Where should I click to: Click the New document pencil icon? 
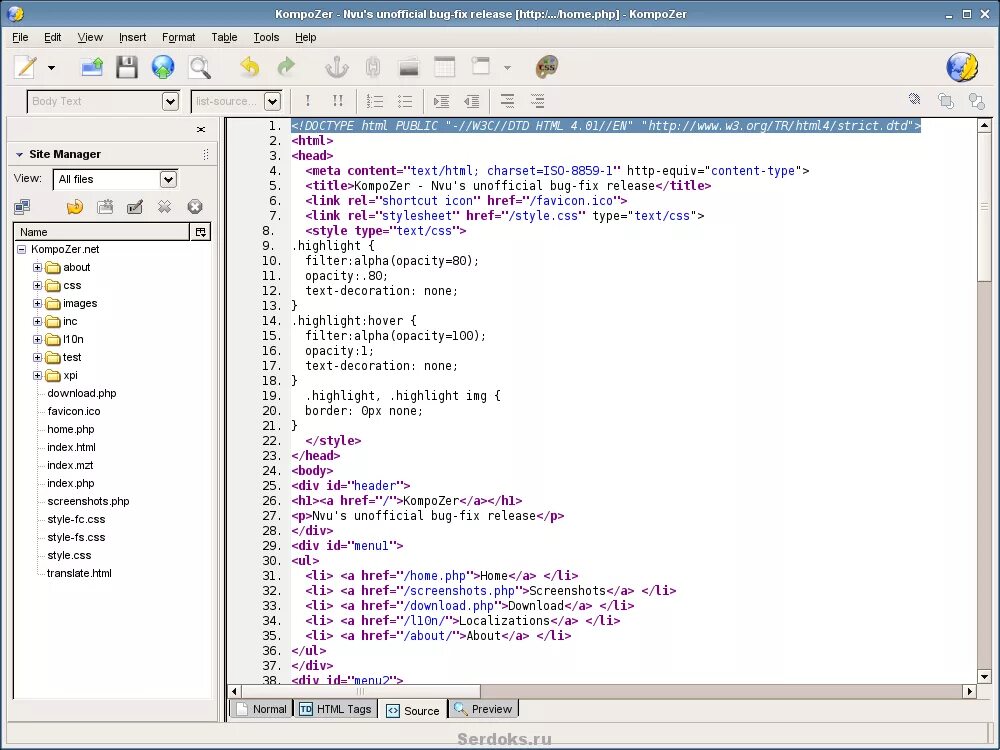click(x=26, y=67)
